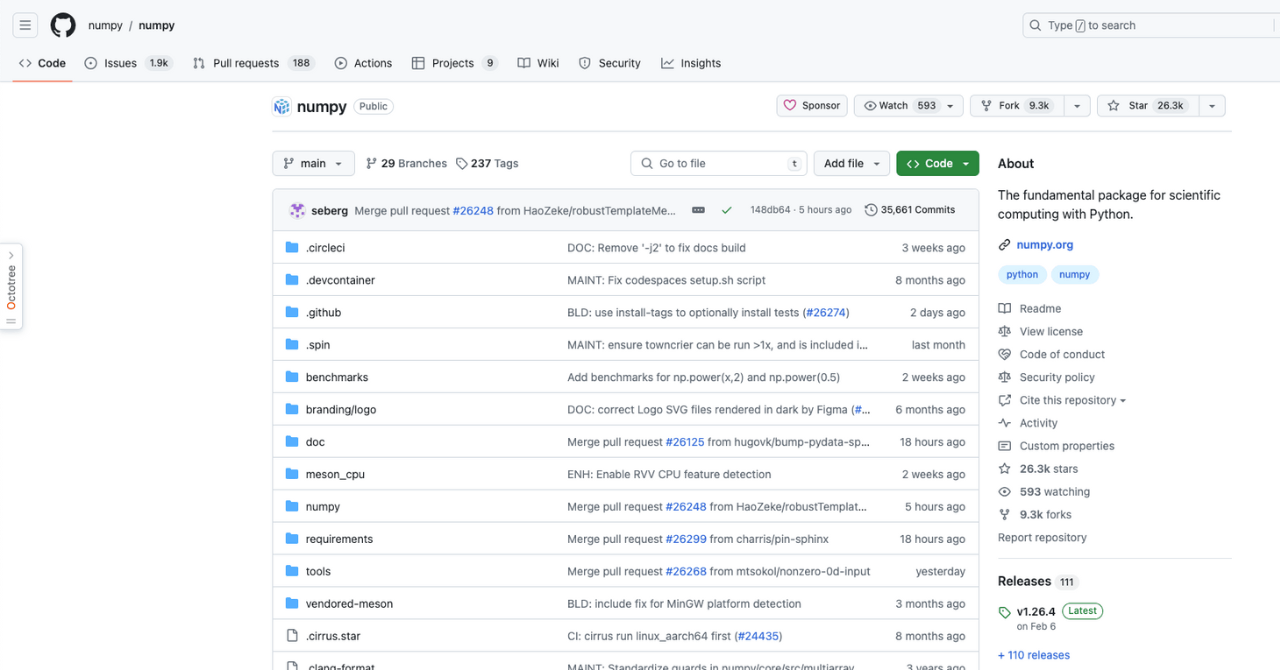Screen dimensions: 1280x670
Task: Open the tools folder
Action: click(x=318, y=571)
